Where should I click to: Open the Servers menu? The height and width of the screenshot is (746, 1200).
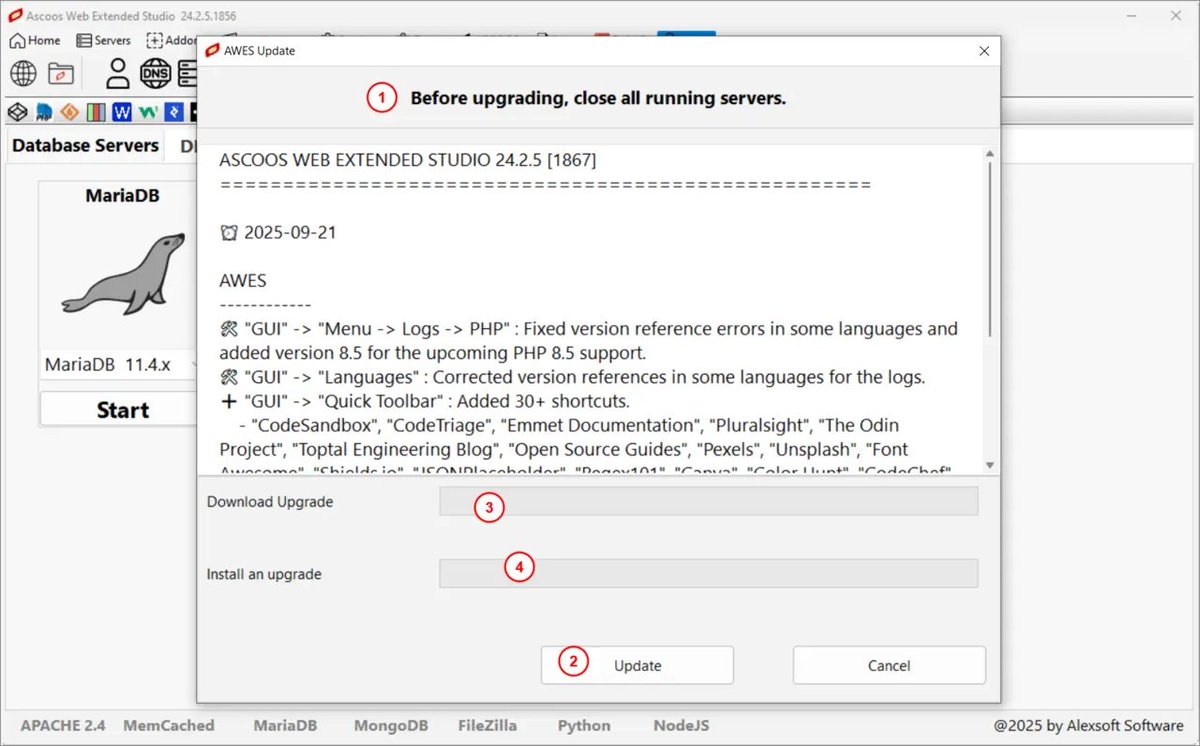[103, 40]
